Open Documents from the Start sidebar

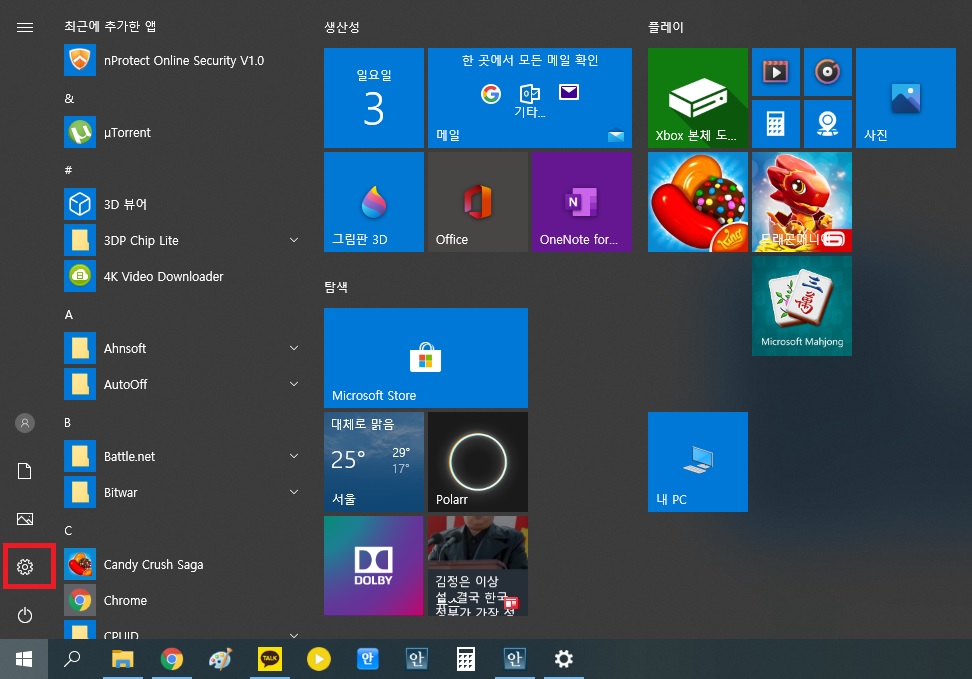(x=25, y=471)
